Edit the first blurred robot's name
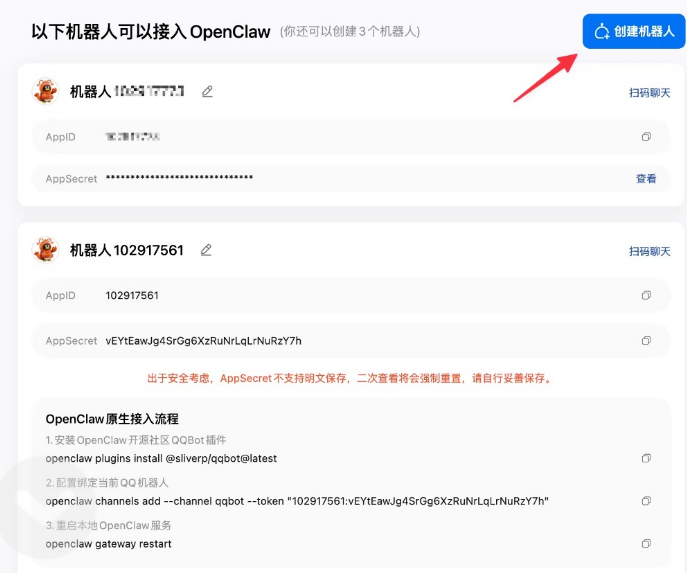687x573 pixels. pos(207,92)
